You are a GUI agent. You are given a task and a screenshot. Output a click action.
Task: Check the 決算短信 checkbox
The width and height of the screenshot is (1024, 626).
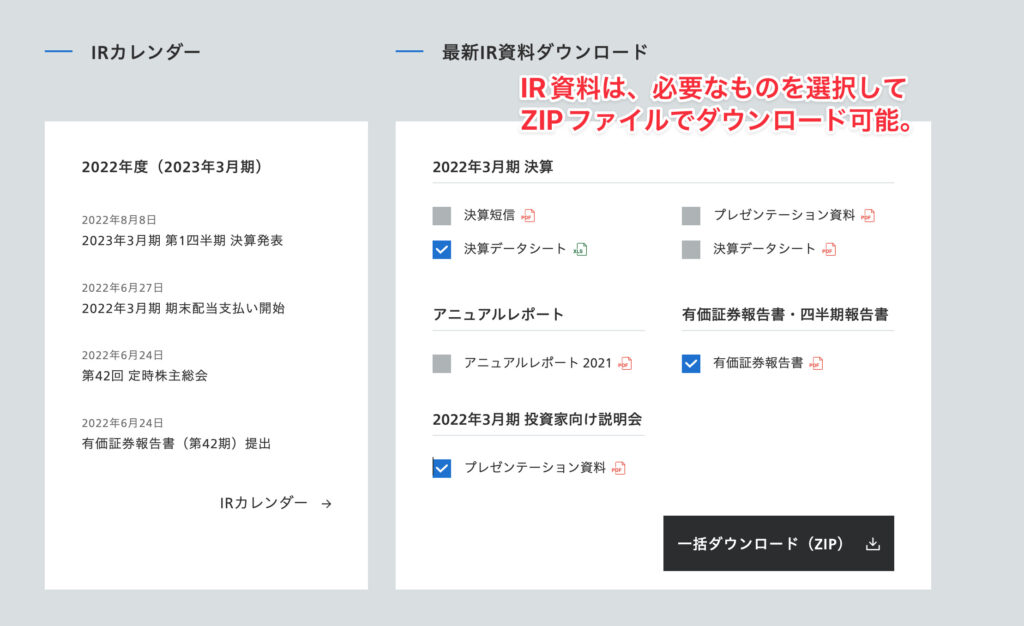point(442,216)
